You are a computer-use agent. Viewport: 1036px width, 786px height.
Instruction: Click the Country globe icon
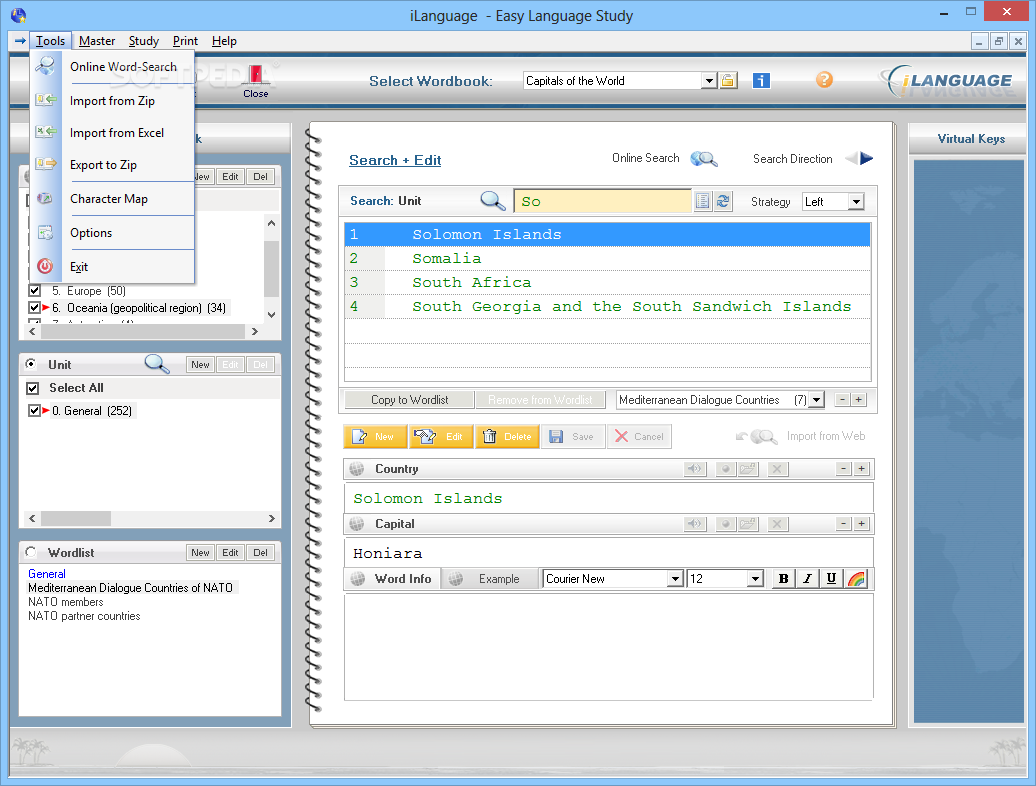coord(357,469)
